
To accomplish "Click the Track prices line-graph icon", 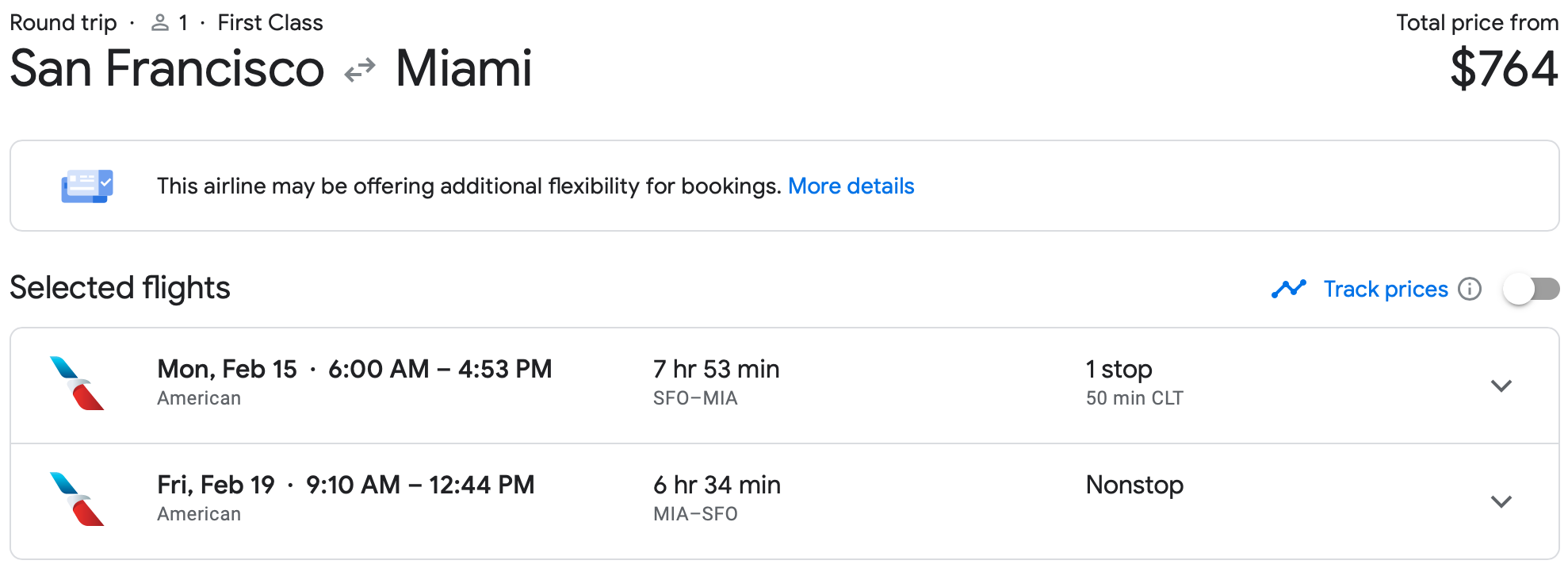I will [x=1288, y=289].
